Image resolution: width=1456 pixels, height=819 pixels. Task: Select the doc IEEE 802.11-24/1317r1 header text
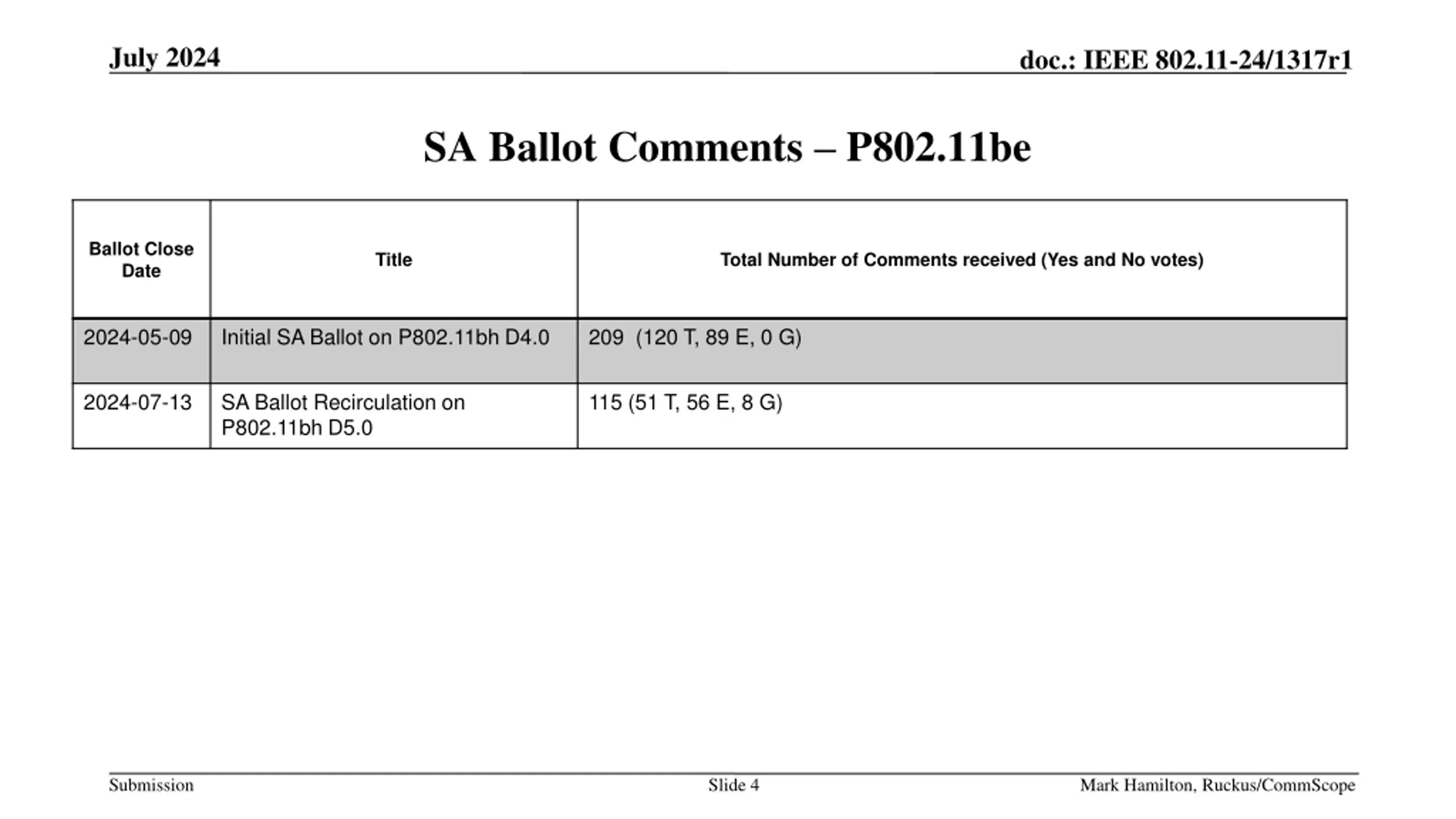coord(1185,60)
